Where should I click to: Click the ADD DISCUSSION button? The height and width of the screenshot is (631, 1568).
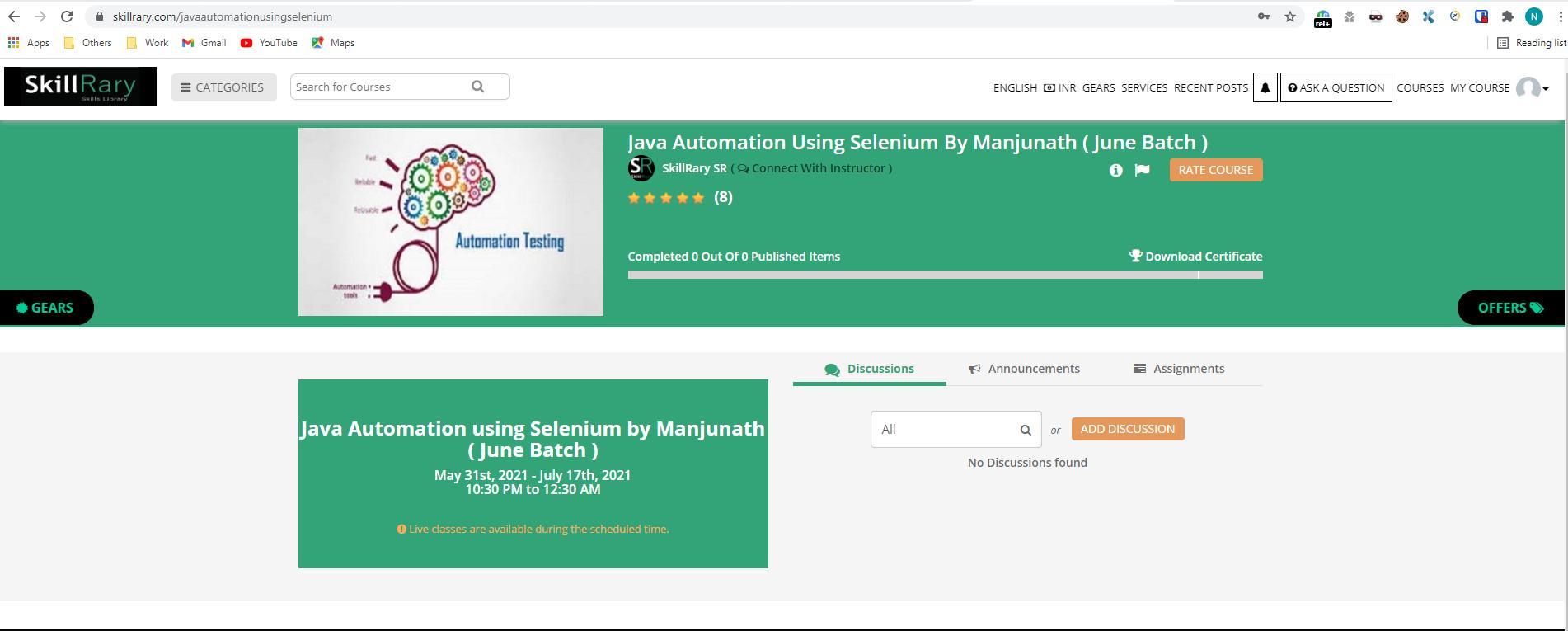[1128, 429]
